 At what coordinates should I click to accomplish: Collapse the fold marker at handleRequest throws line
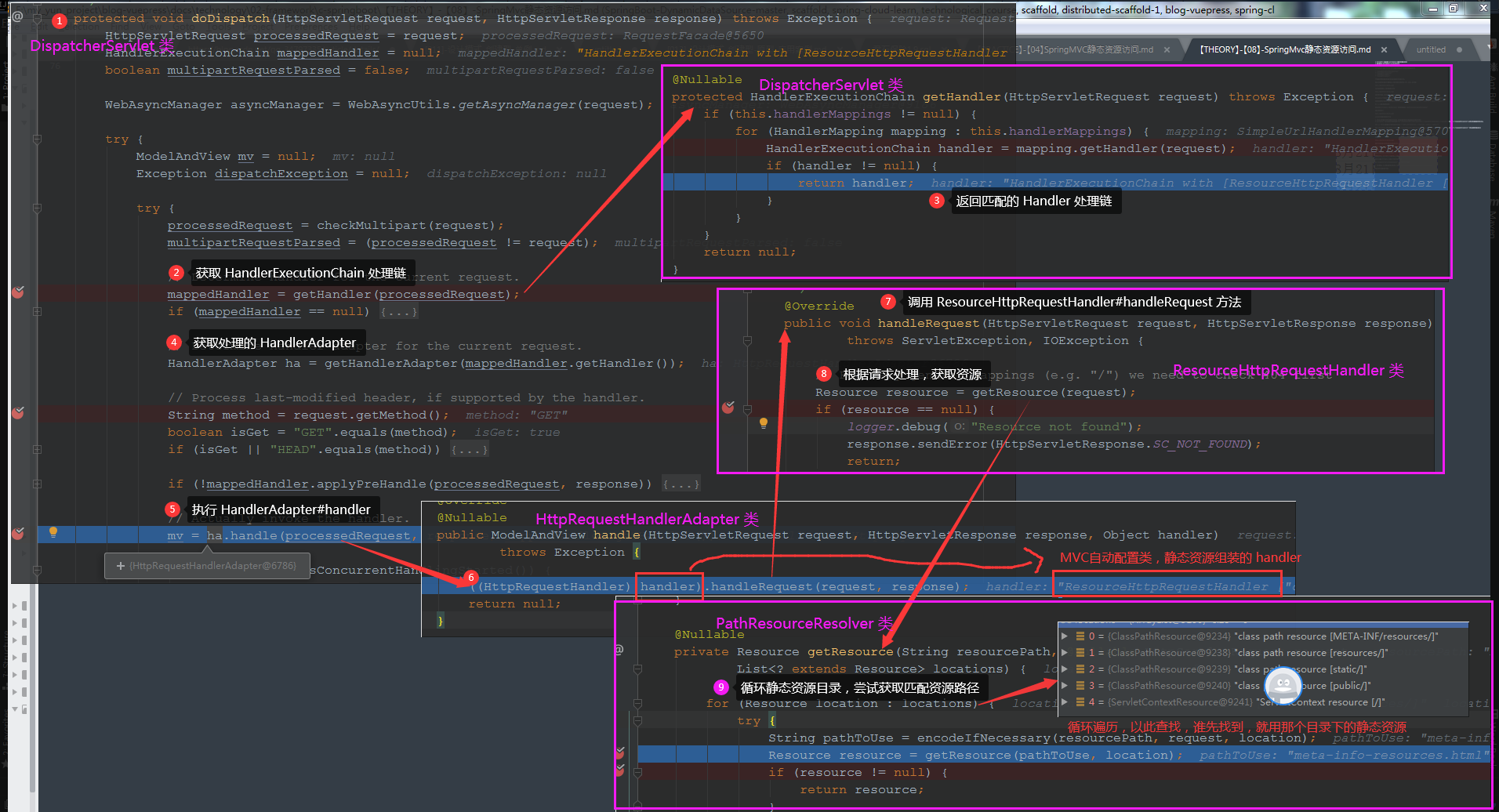747,340
